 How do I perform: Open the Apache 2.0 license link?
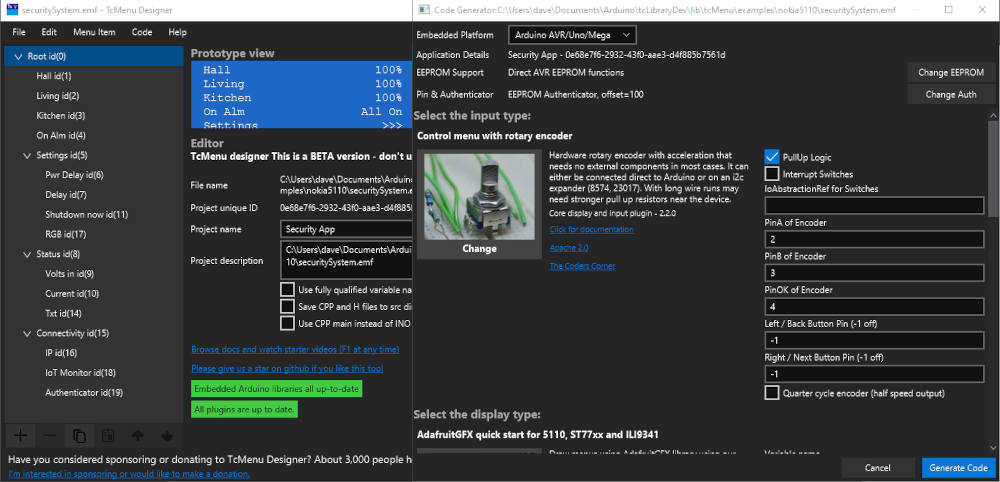pyautogui.click(x=569, y=247)
